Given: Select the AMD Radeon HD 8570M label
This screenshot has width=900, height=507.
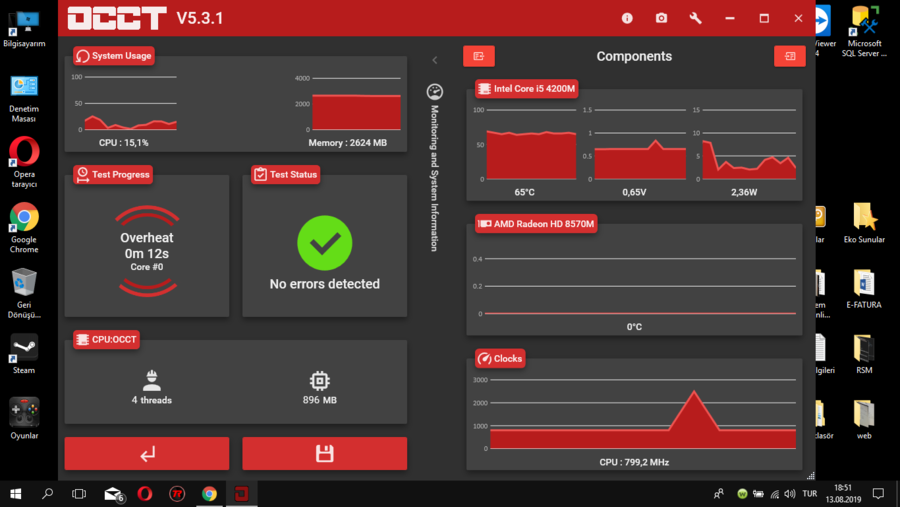Looking at the screenshot, I should 536,224.
